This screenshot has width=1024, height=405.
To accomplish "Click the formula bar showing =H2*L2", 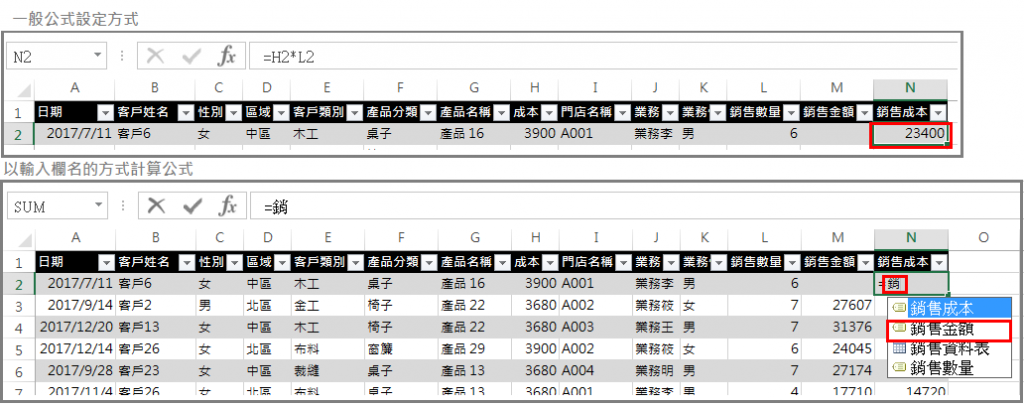I will tap(601, 56).
